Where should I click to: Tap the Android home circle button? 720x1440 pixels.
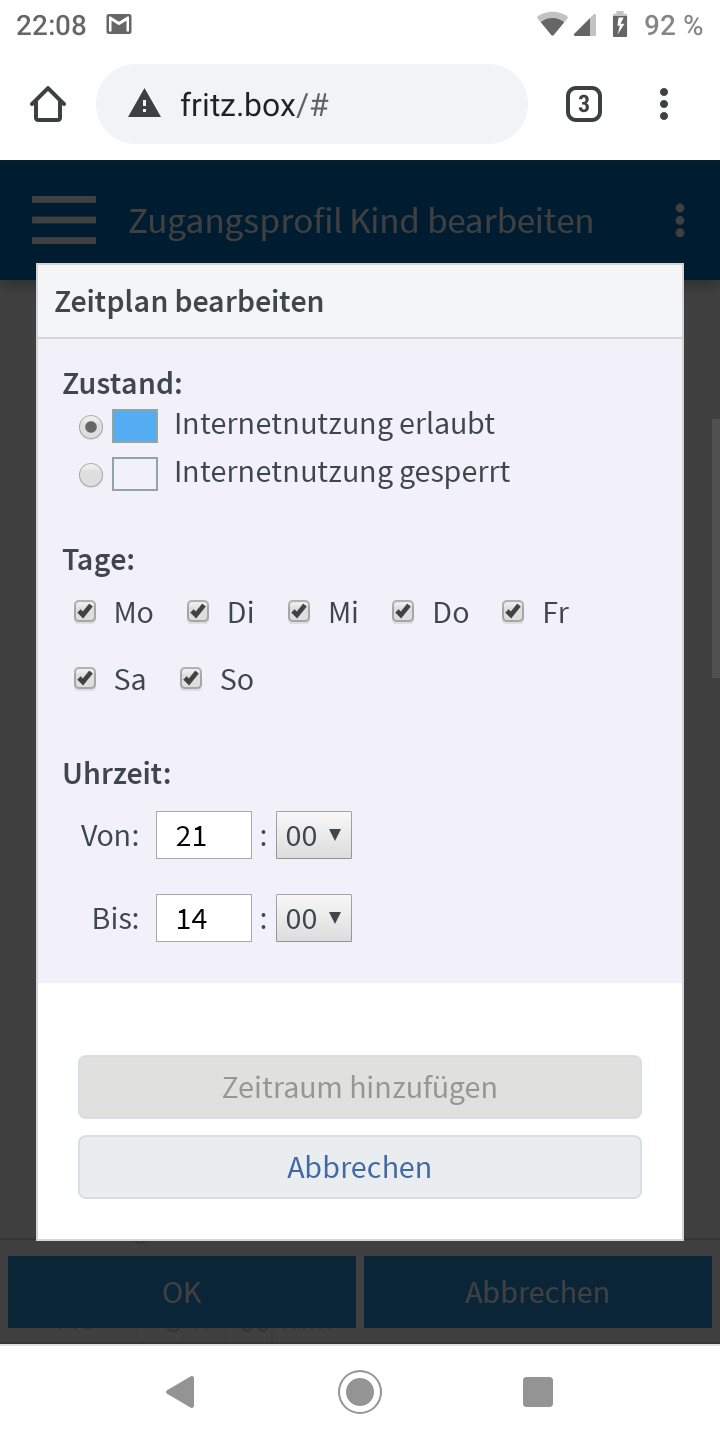pyautogui.click(x=360, y=1392)
